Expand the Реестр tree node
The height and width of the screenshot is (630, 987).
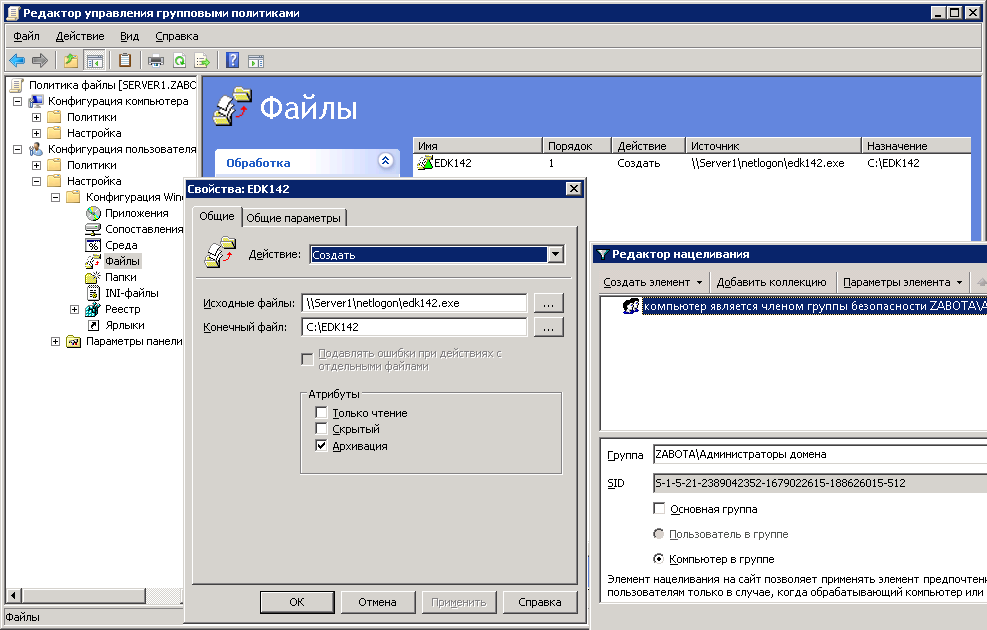pyautogui.click(x=75, y=309)
